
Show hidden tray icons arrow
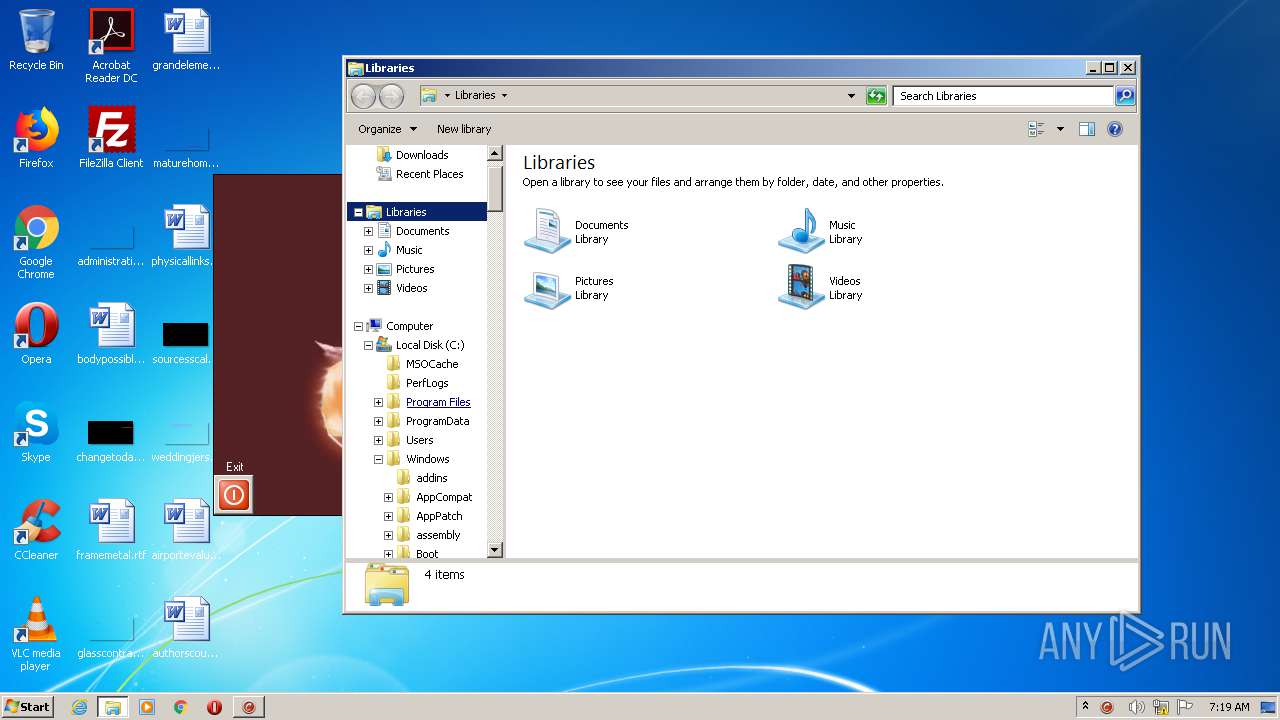[x=1085, y=706]
